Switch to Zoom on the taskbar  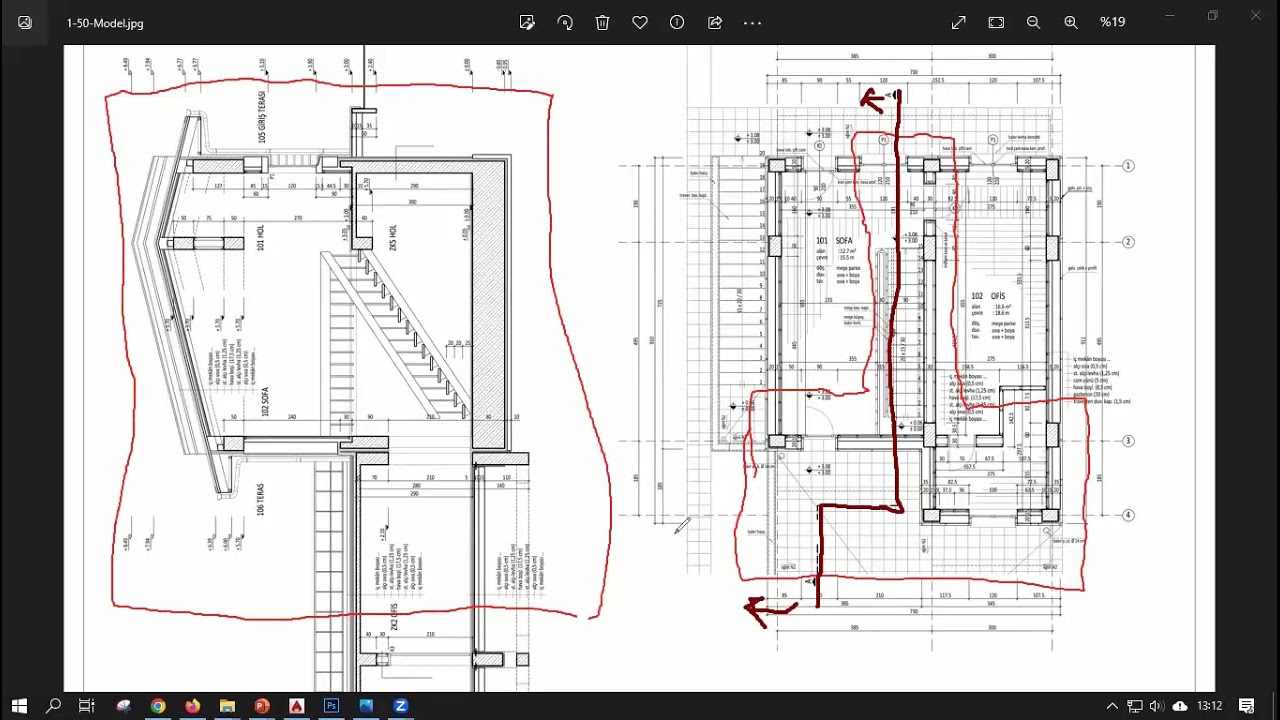point(401,706)
